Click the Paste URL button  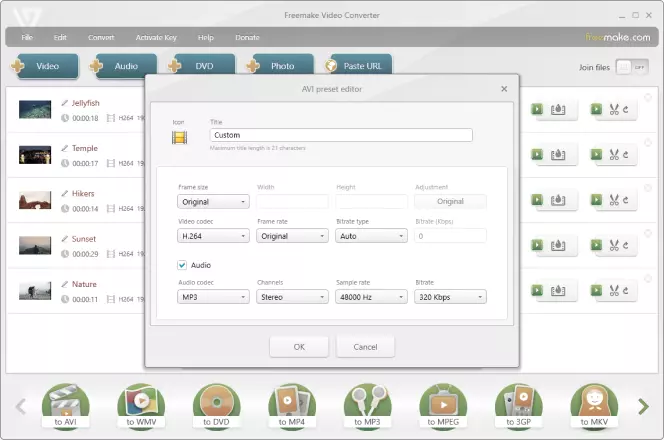click(358, 66)
